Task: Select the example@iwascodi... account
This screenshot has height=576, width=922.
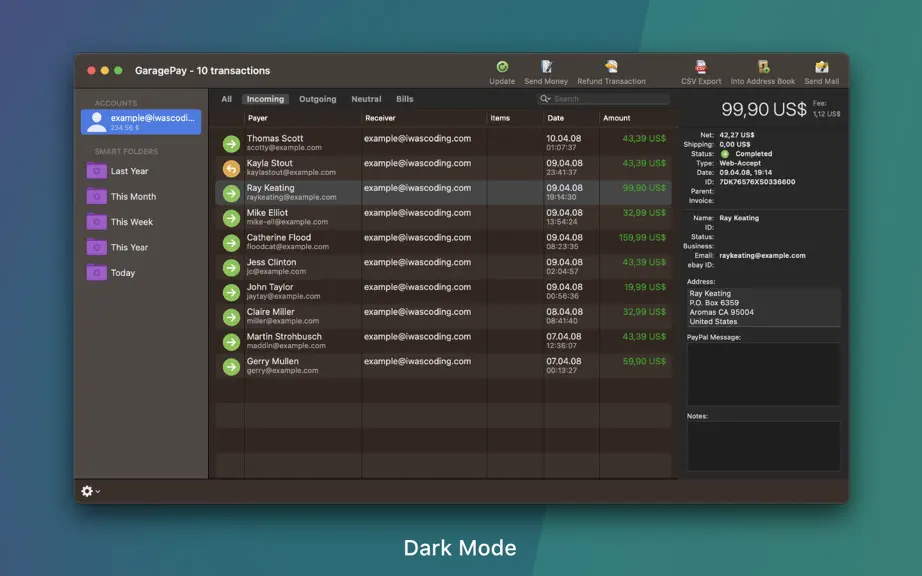Action: [x=141, y=122]
